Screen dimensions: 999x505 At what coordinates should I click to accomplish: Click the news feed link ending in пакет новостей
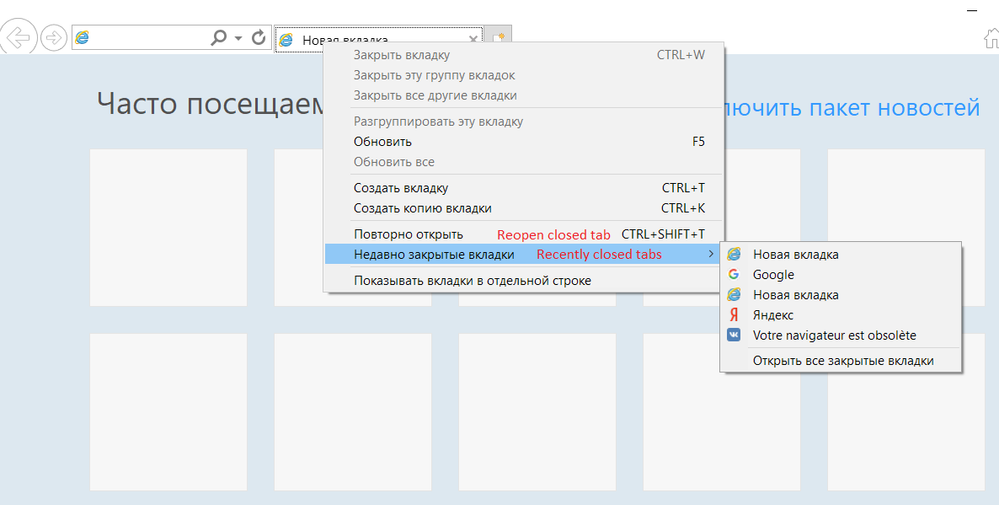[851, 108]
